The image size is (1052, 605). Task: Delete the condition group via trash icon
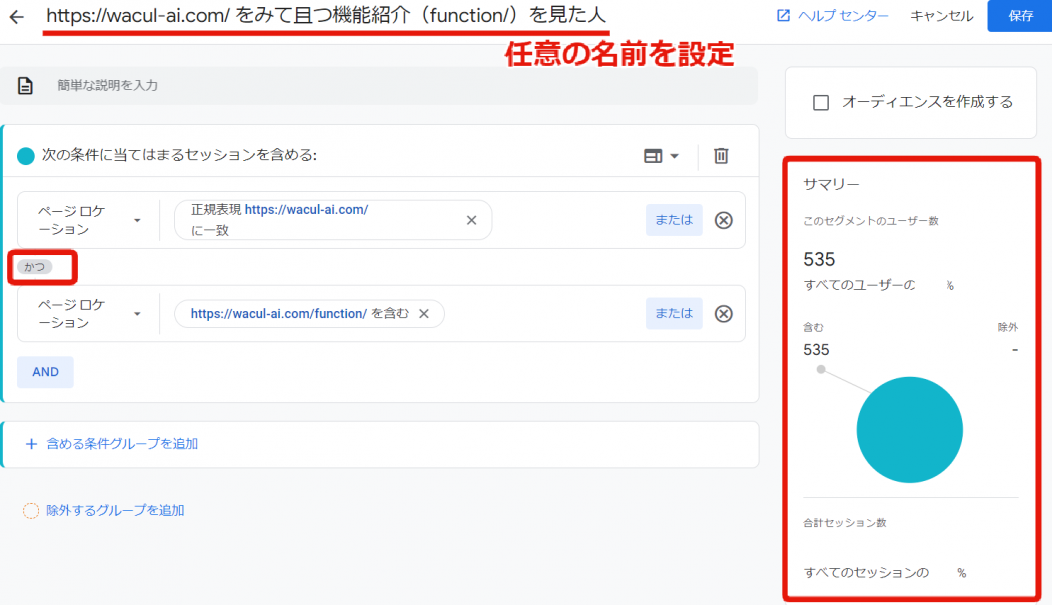(720, 155)
